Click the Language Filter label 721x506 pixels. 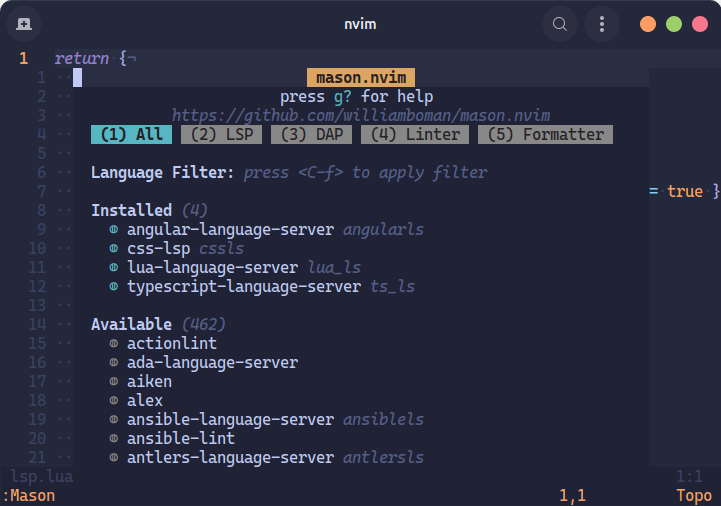pyautogui.click(x=162, y=172)
